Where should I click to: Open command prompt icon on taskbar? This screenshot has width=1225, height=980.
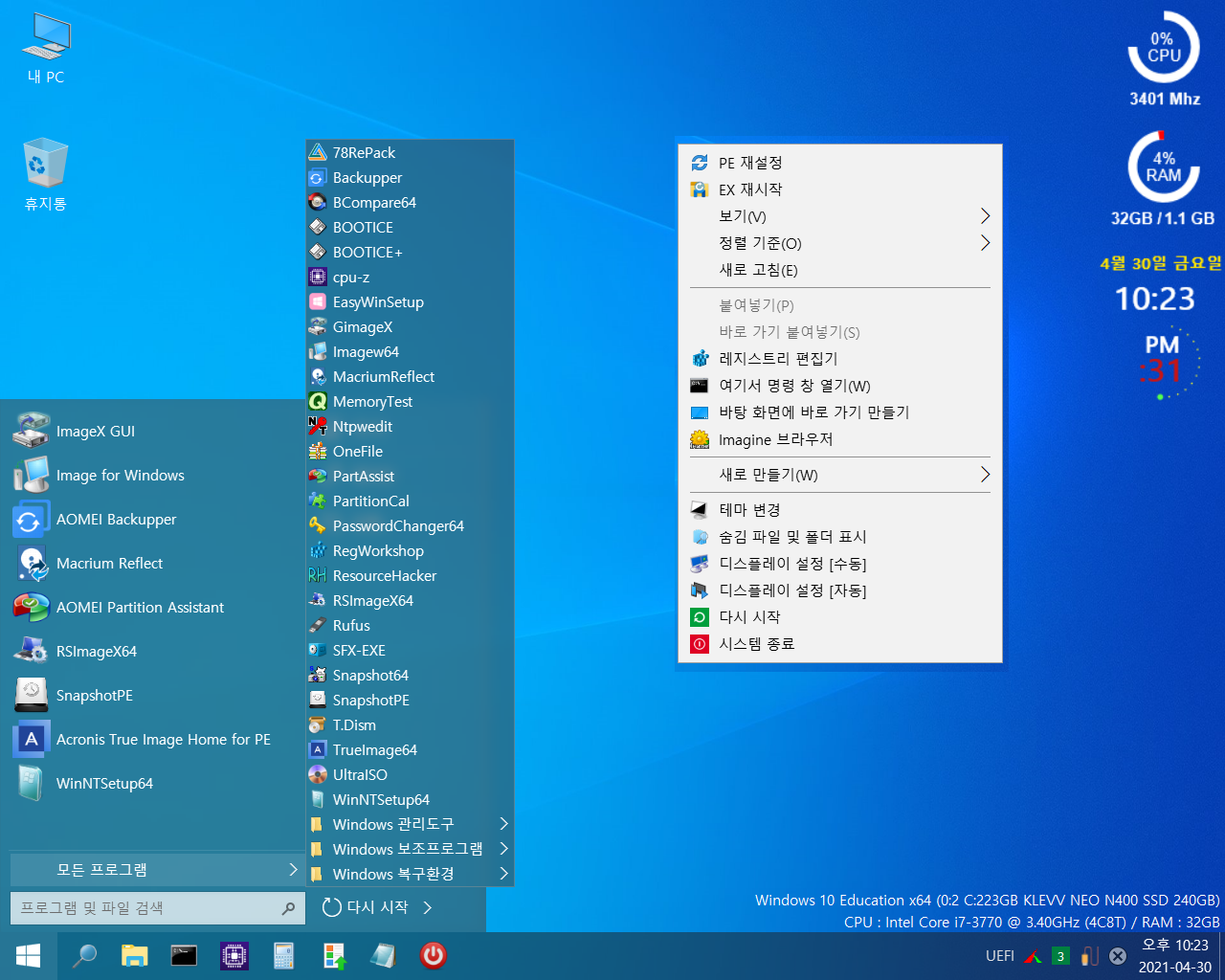184,956
